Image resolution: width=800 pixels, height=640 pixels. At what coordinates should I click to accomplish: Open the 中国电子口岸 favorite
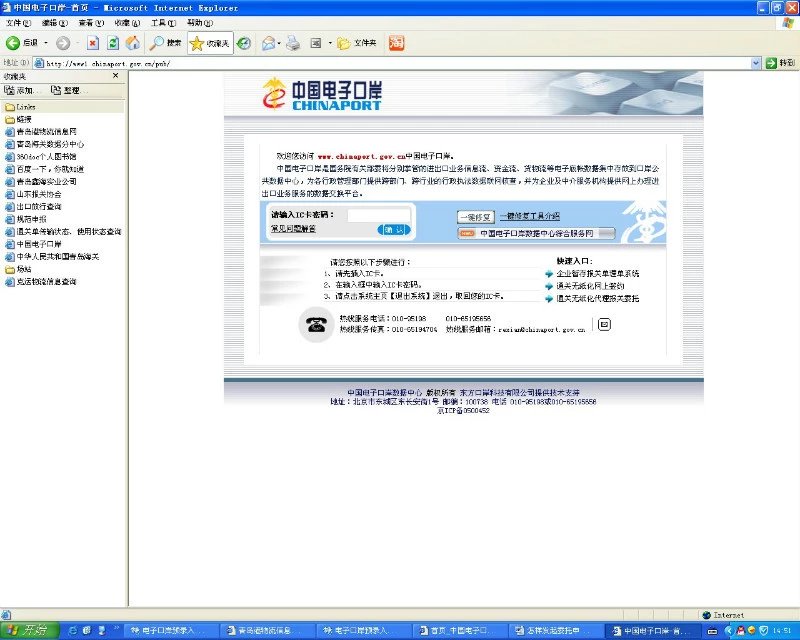point(33,244)
